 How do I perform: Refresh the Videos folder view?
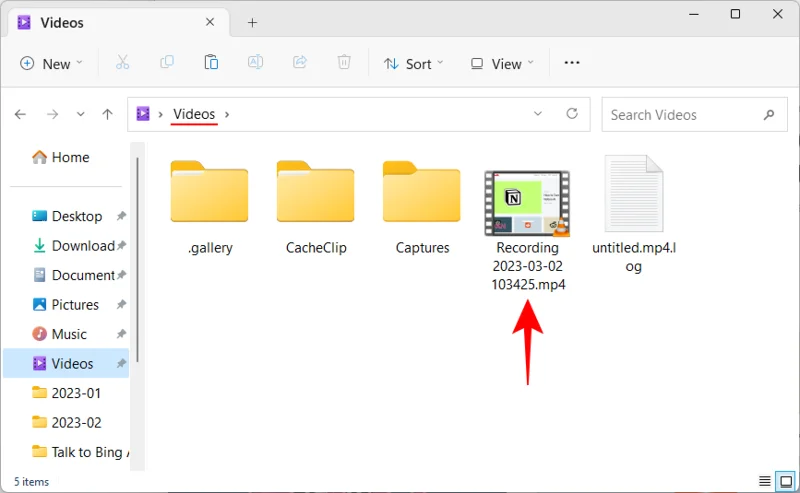coord(572,113)
